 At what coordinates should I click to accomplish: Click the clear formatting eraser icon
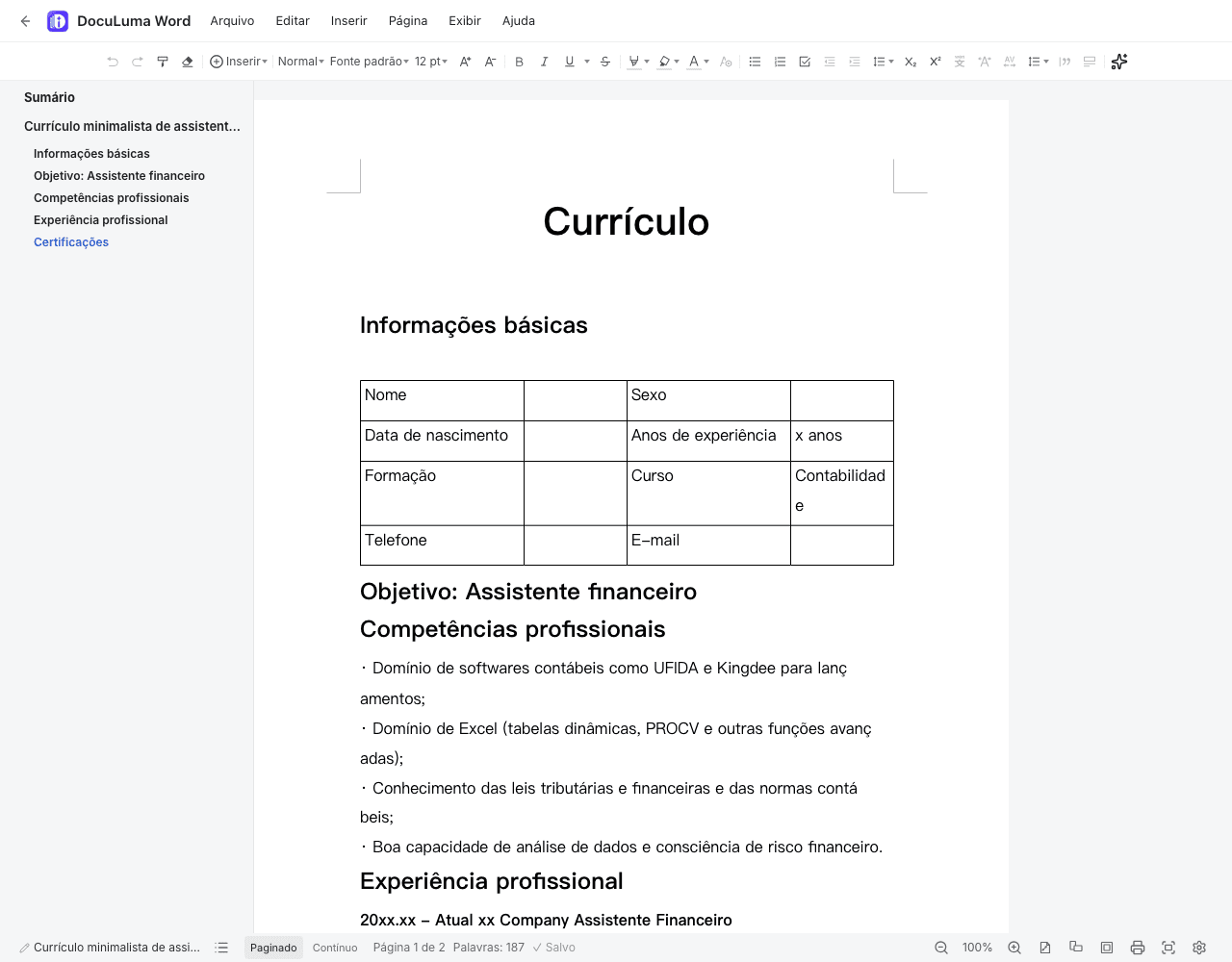(188, 62)
